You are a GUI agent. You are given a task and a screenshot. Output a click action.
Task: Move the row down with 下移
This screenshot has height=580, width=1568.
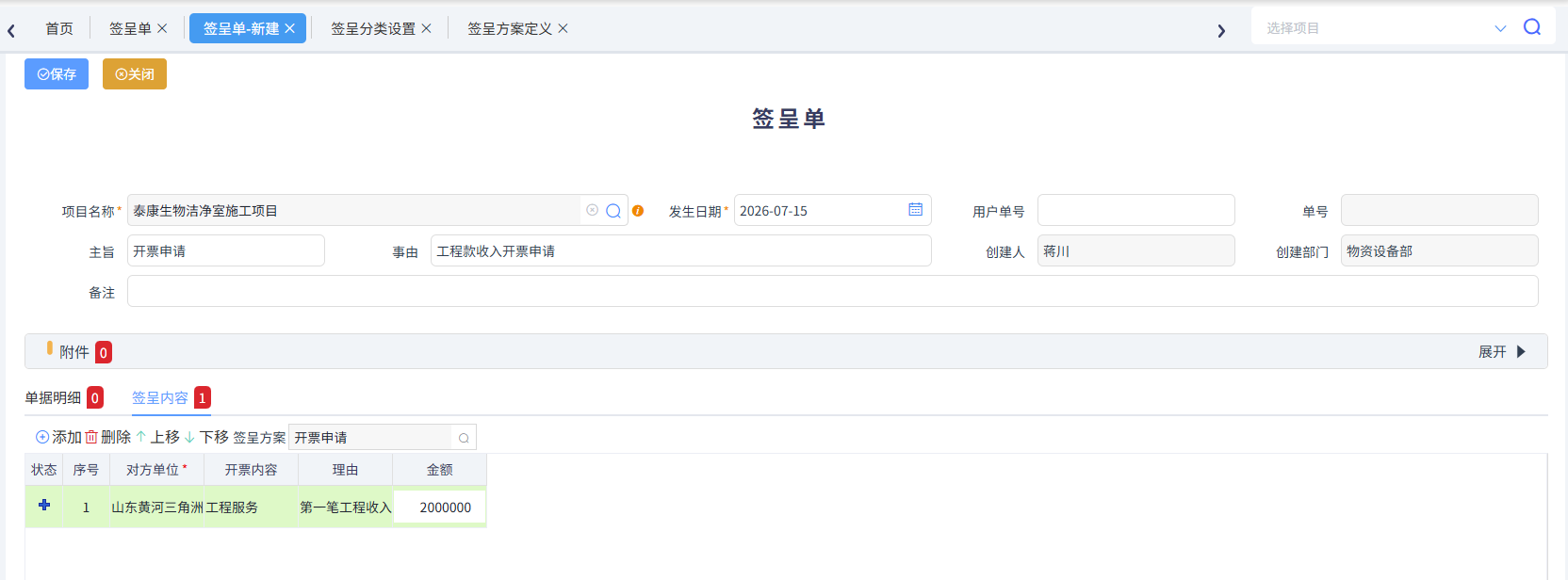click(x=206, y=437)
